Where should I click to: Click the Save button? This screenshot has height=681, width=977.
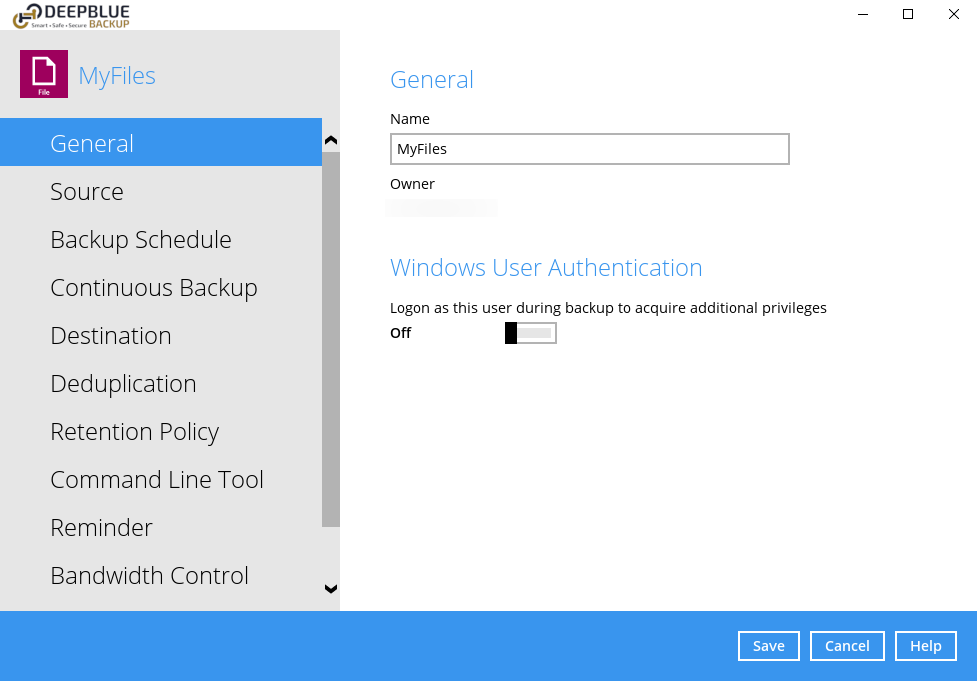pos(768,646)
